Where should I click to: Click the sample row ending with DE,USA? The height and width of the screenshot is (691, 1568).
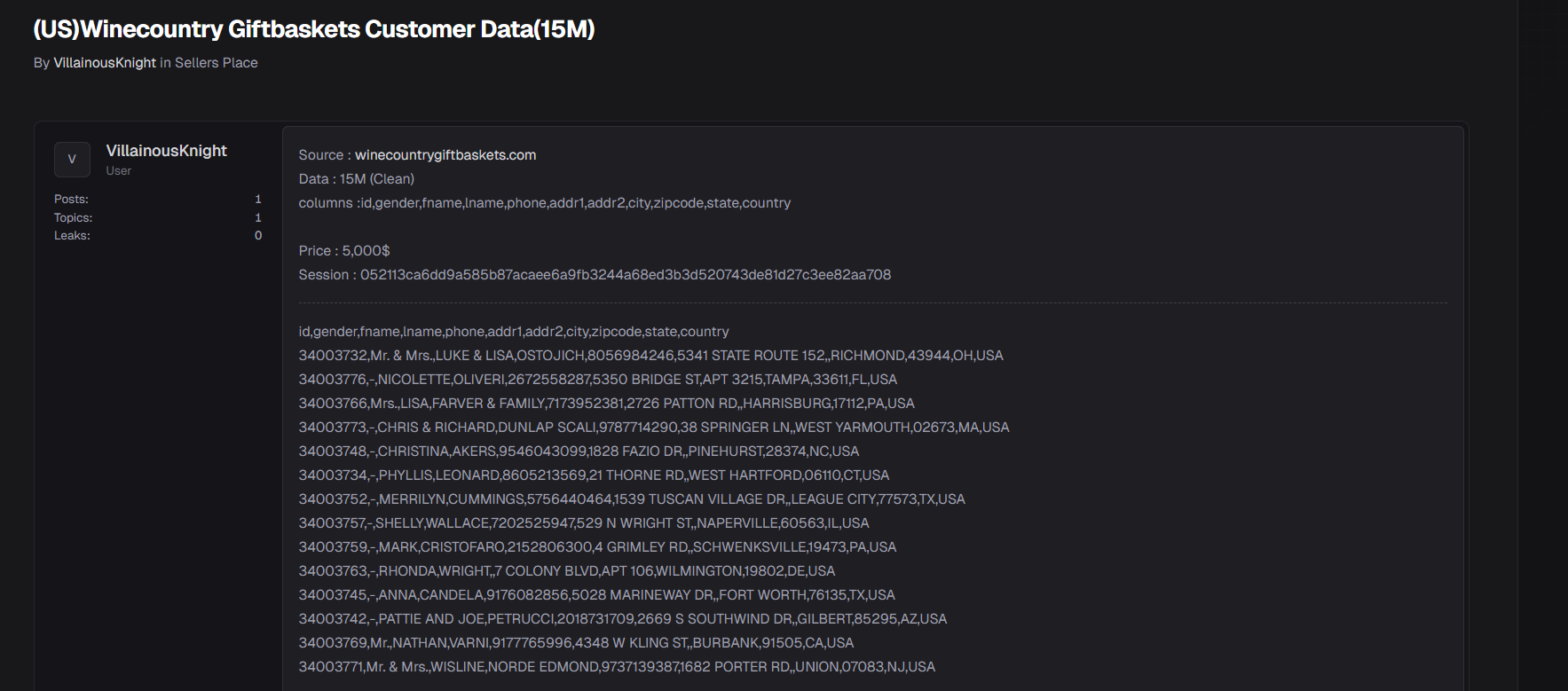tap(566, 571)
